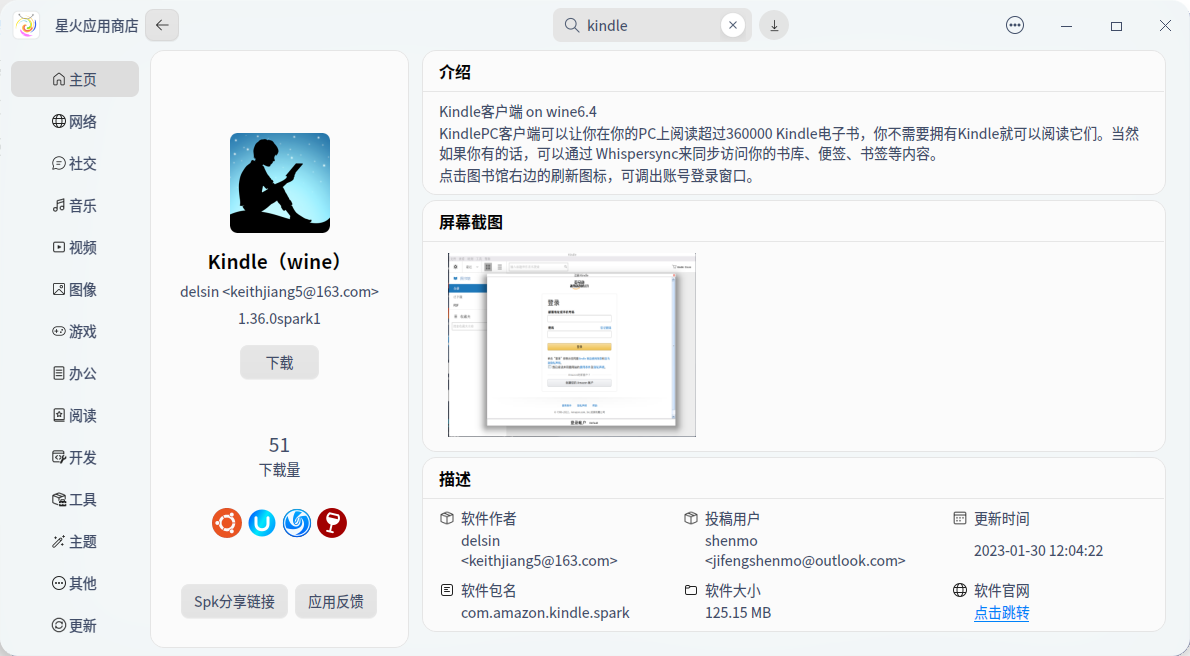Open the 开发 development category
This screenshot has height=656, width=1190.
75,458
